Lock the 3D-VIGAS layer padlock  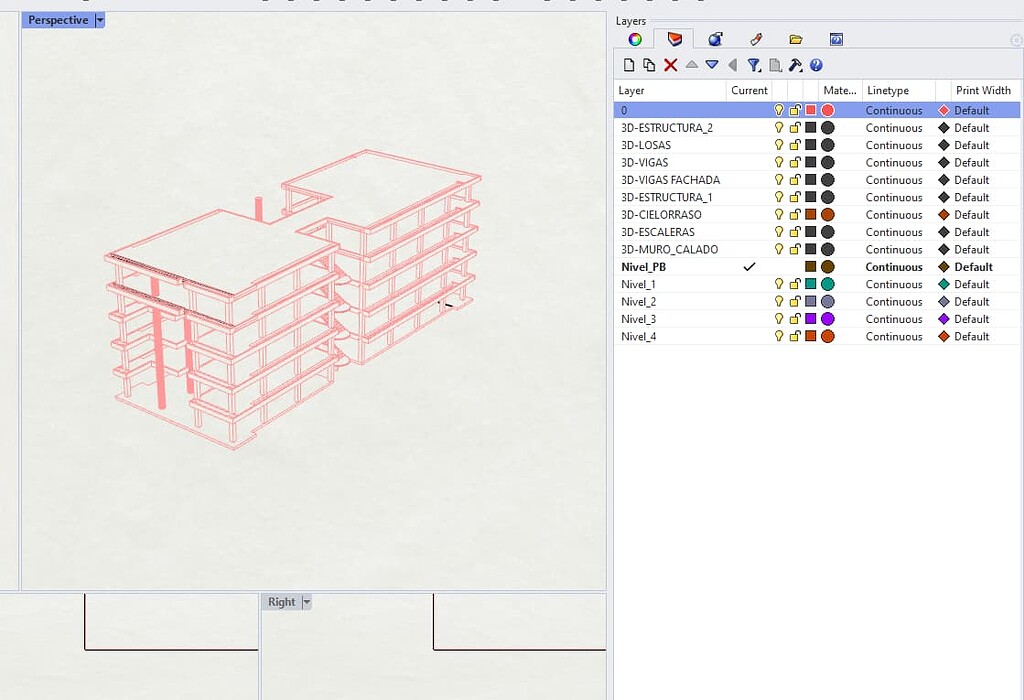(x=793, y=162)
